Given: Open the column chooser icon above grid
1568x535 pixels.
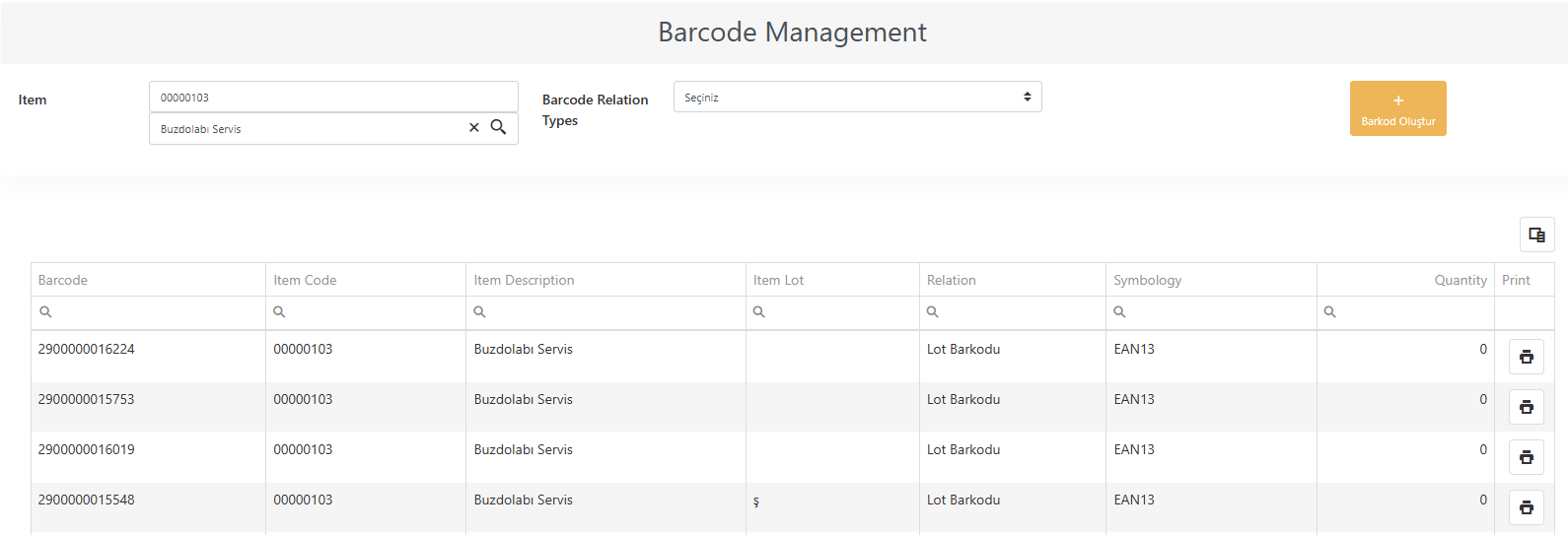Looking at the screenshot, I should click(1536, 234).
